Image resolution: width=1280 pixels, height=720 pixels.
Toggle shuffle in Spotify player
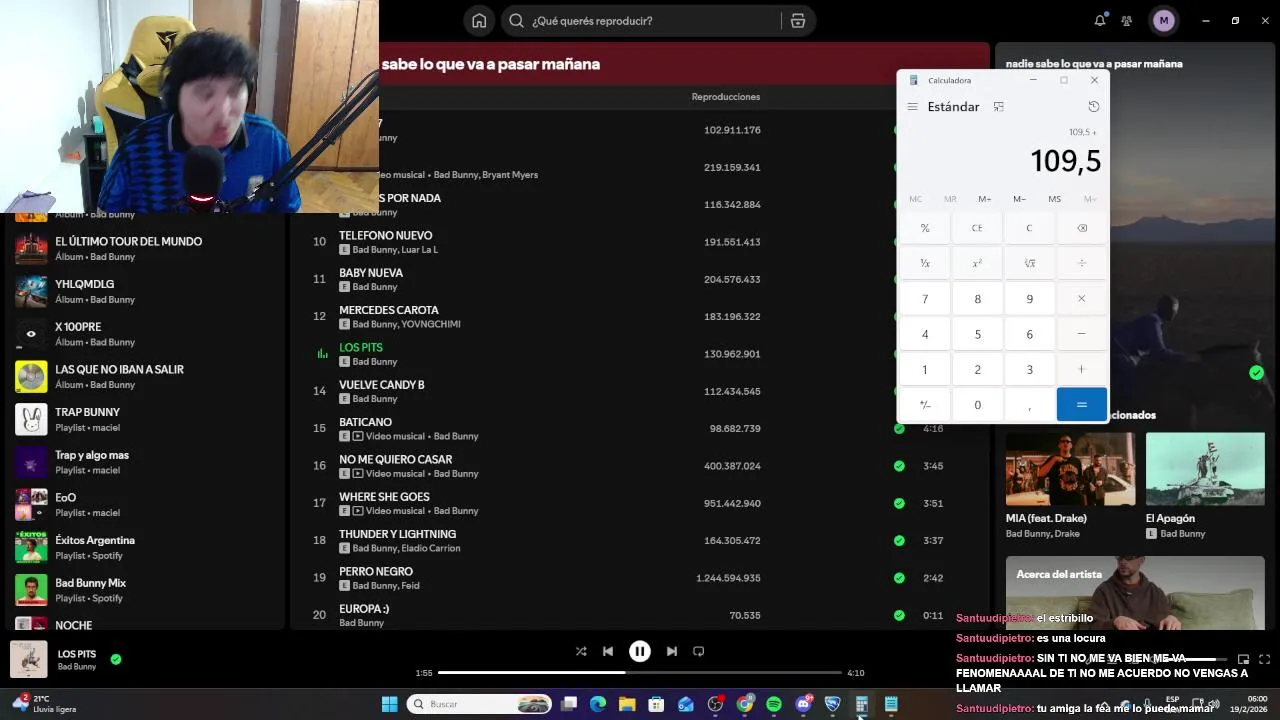point(581,651)
